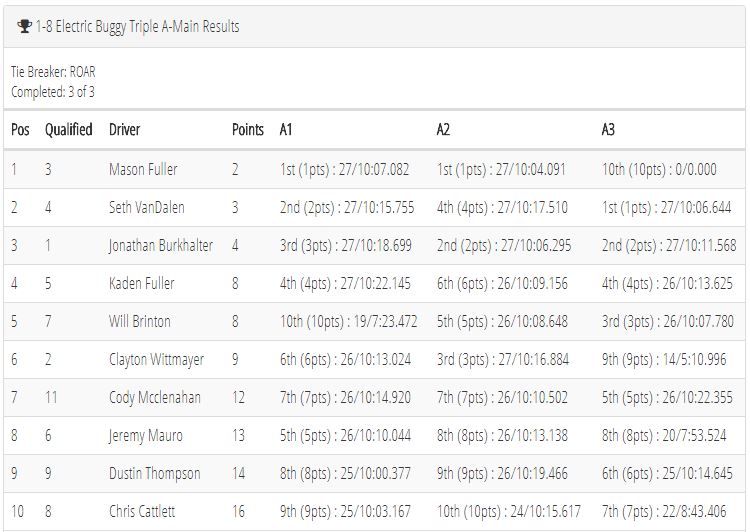Viewport: 750px width, 532px height.
Task: Click Dustin Thompson's name
Action: [154, 474]
